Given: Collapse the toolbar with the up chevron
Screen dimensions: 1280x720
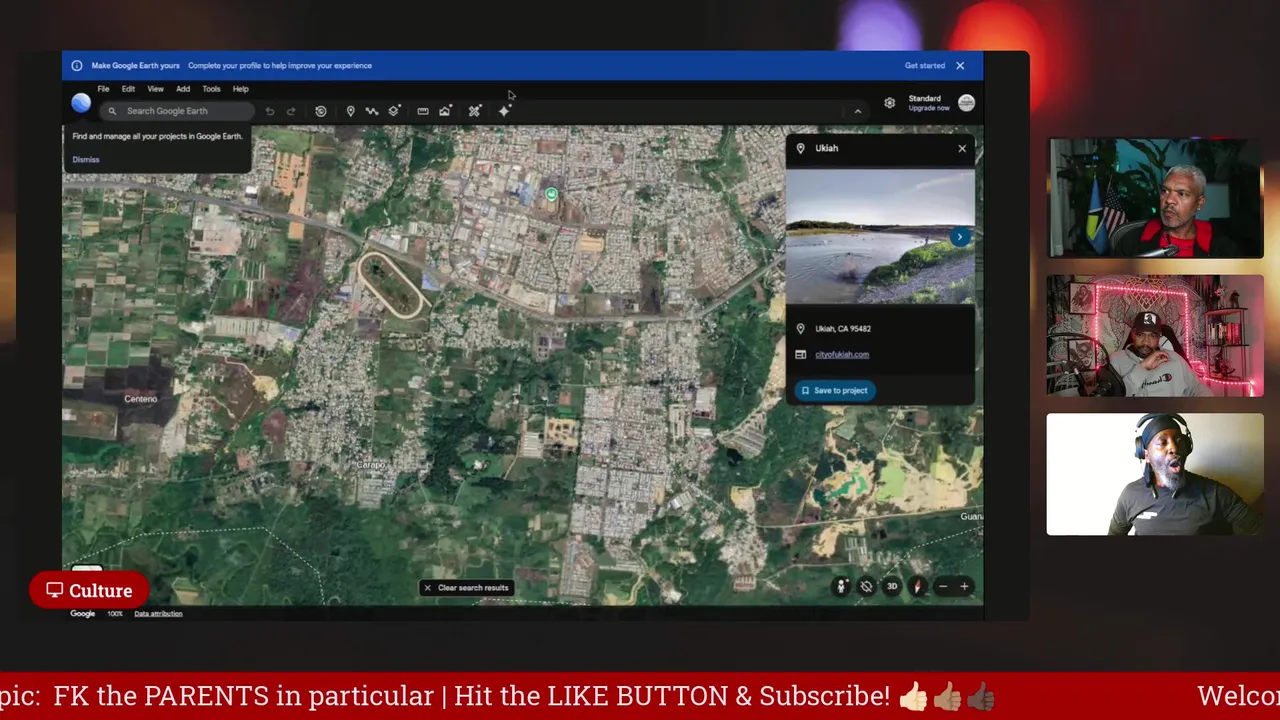Looking at the screenshot, I should [858, 111].
